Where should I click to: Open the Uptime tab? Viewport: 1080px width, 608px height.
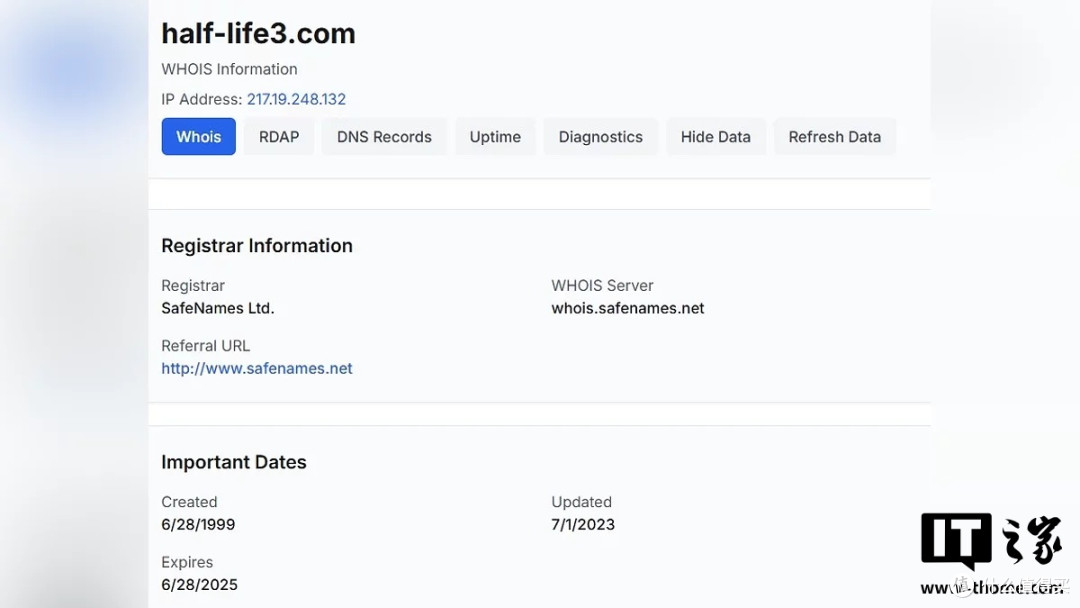click(495, 136)
